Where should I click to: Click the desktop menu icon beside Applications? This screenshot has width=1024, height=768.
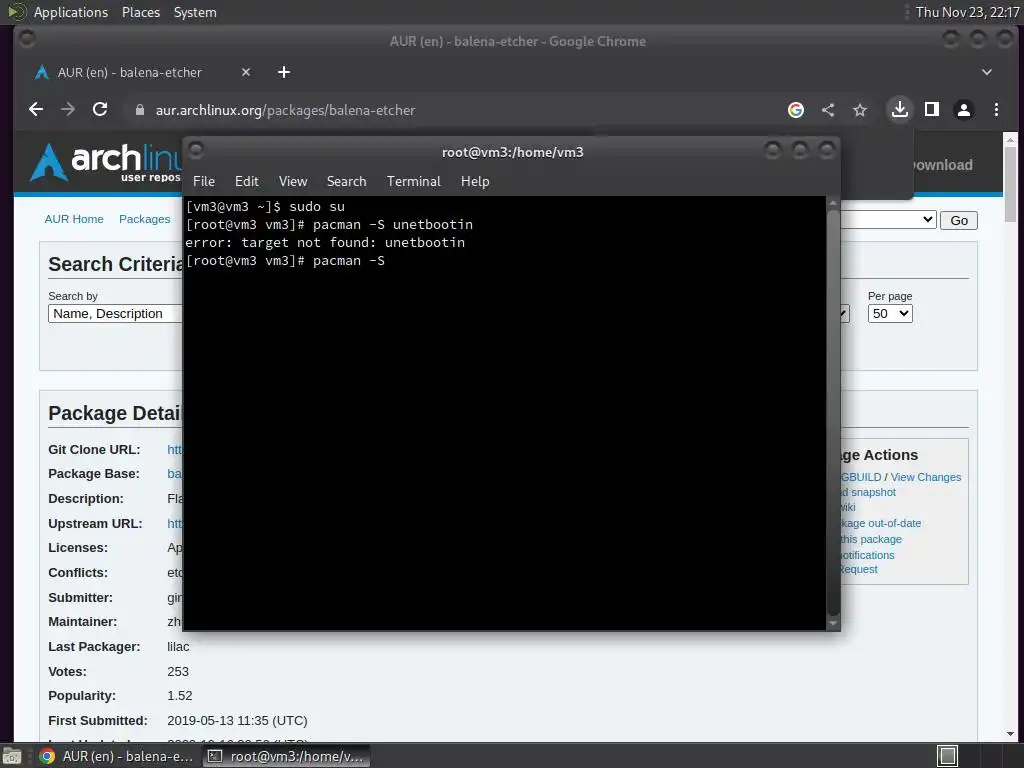point(16,12)
